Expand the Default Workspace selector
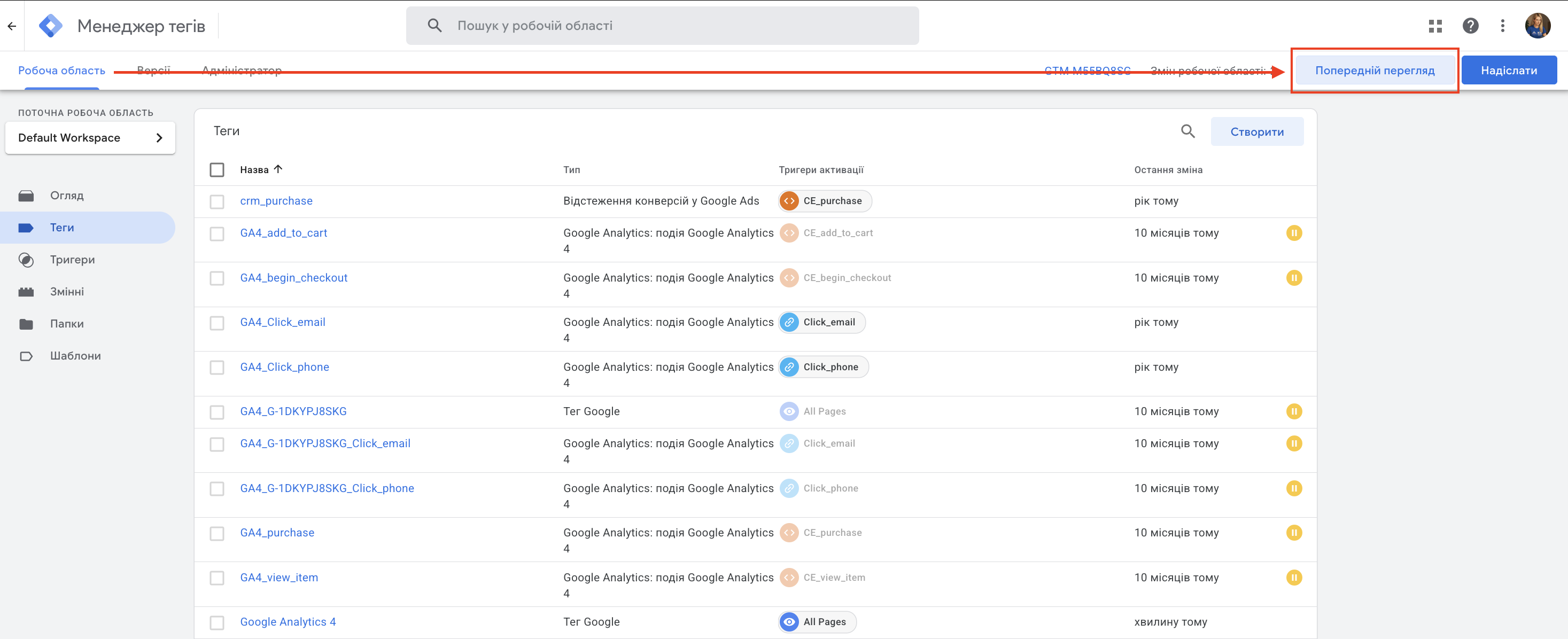Image resolution: width=1568 pixels, height=639 pixels. click(x=90, y=138)
